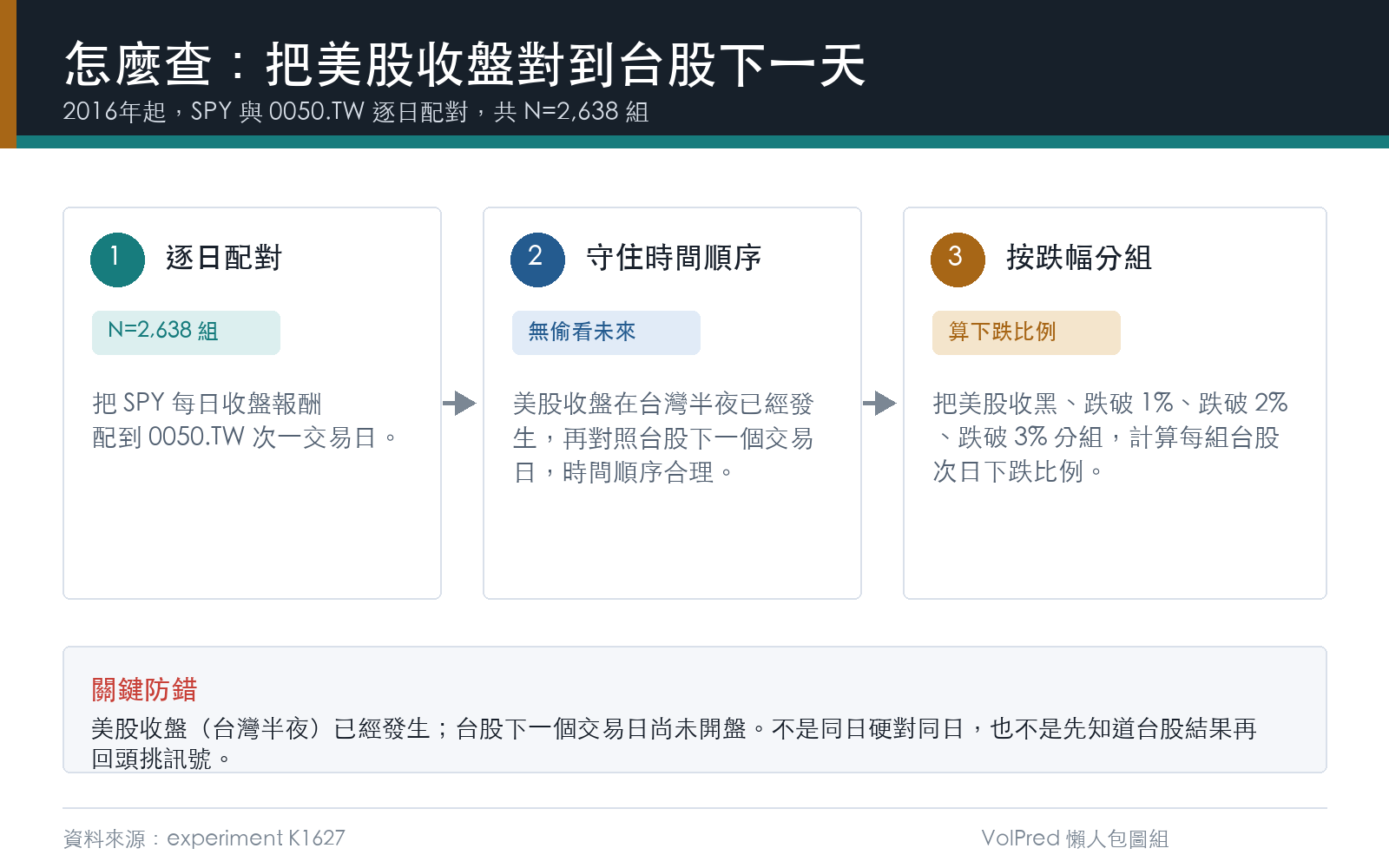Click the text 次日下跌比例。
The image size is (1389, 868).
1018,472
